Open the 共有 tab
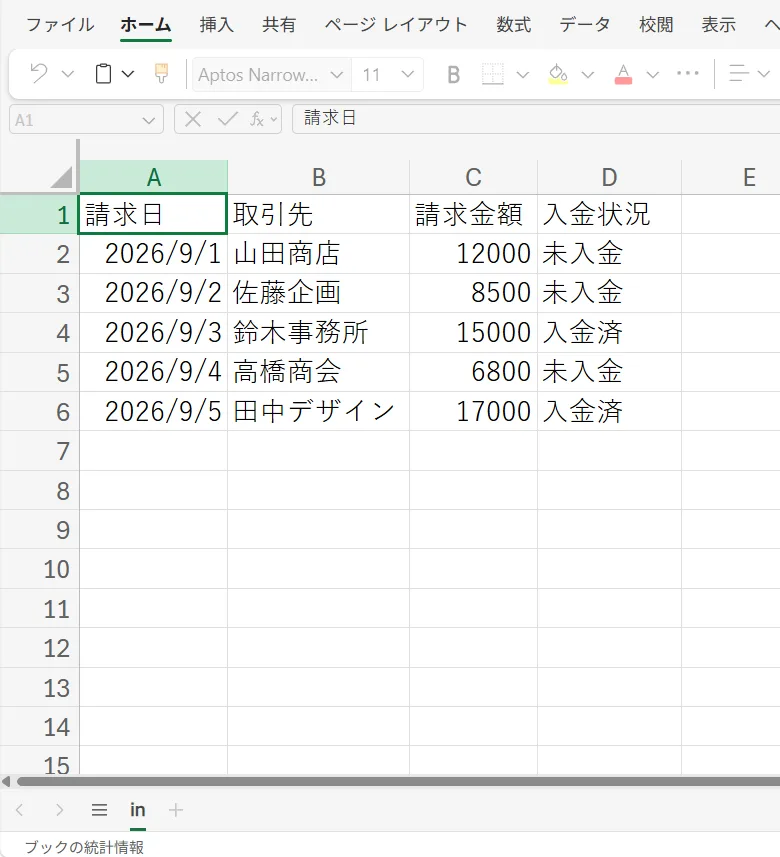The height and width of the screenshot is (857, 780). (x=279, y=25)
